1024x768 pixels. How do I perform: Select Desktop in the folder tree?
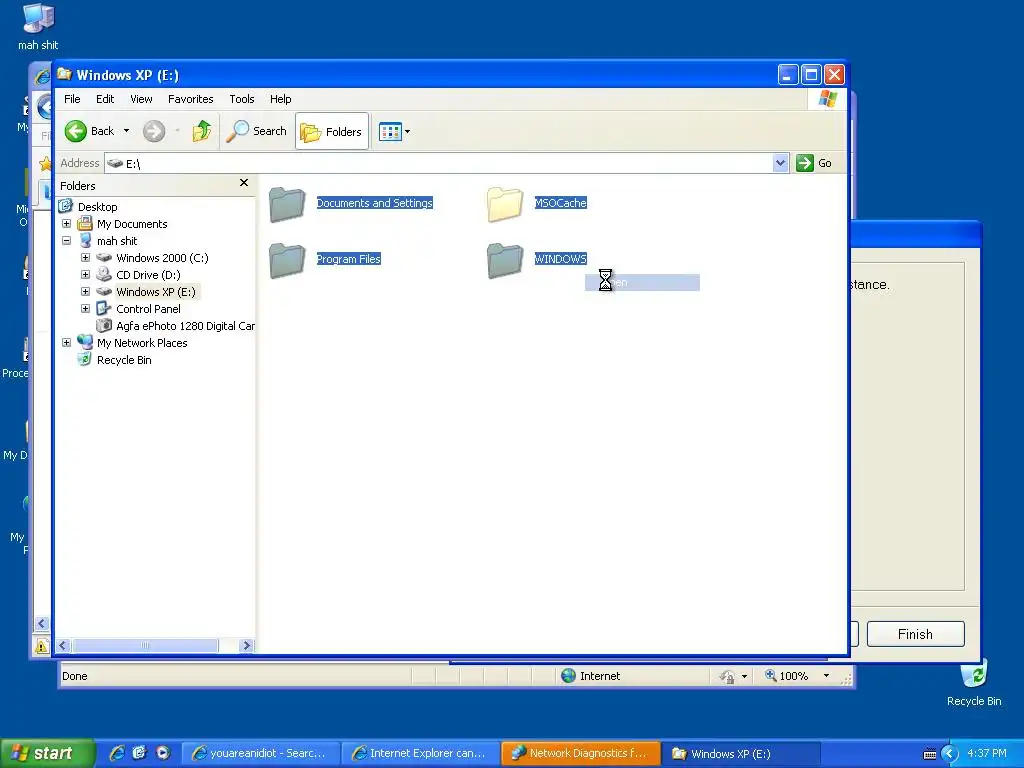(97, 207)
